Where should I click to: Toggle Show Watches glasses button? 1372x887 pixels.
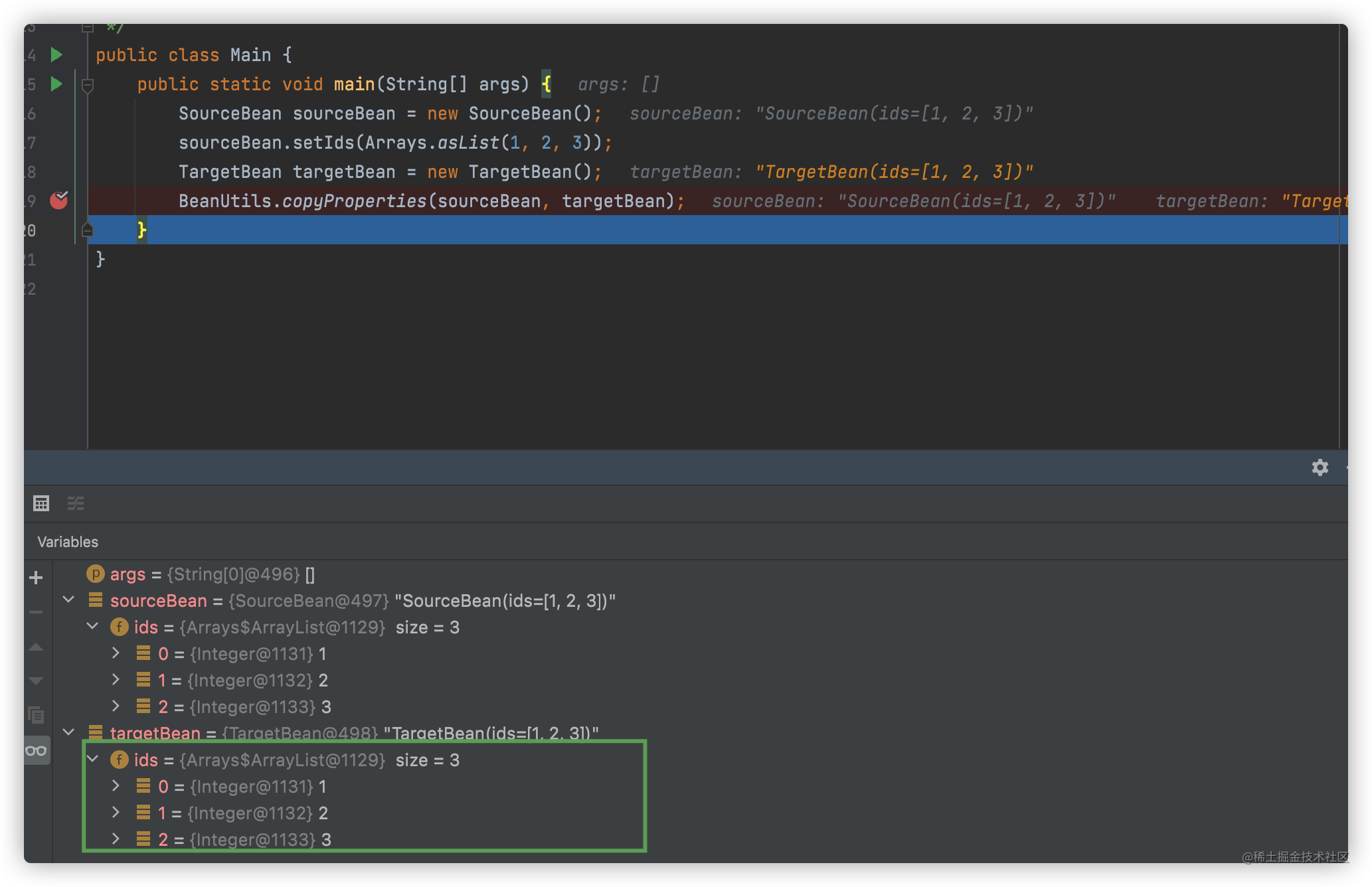click(37, 751)
